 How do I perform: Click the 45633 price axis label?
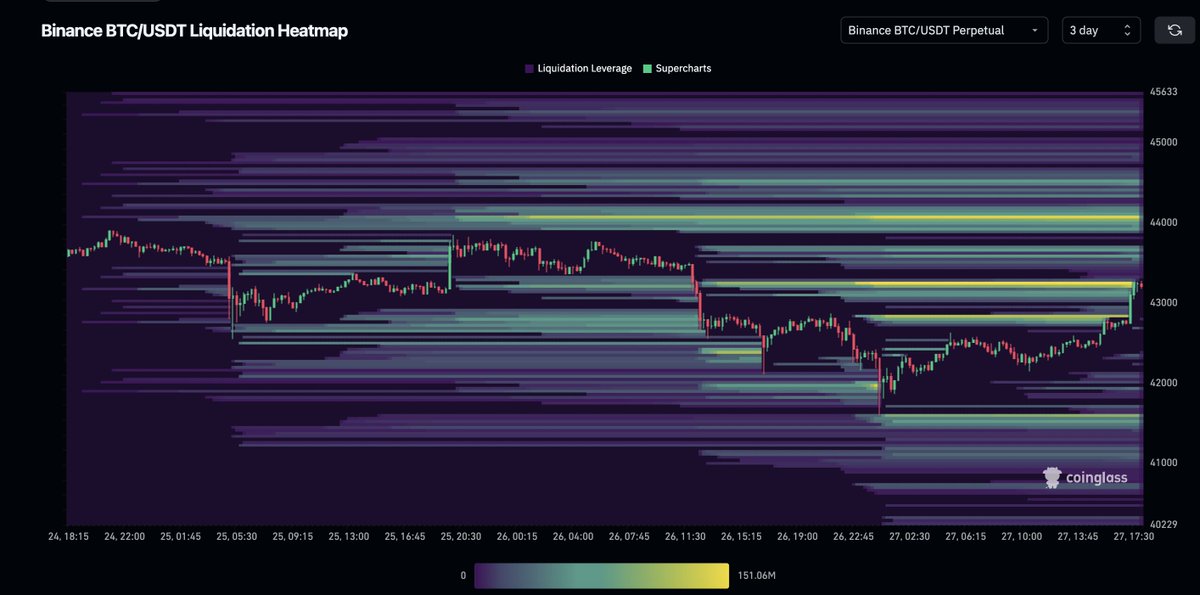(x=1164, y=93)
